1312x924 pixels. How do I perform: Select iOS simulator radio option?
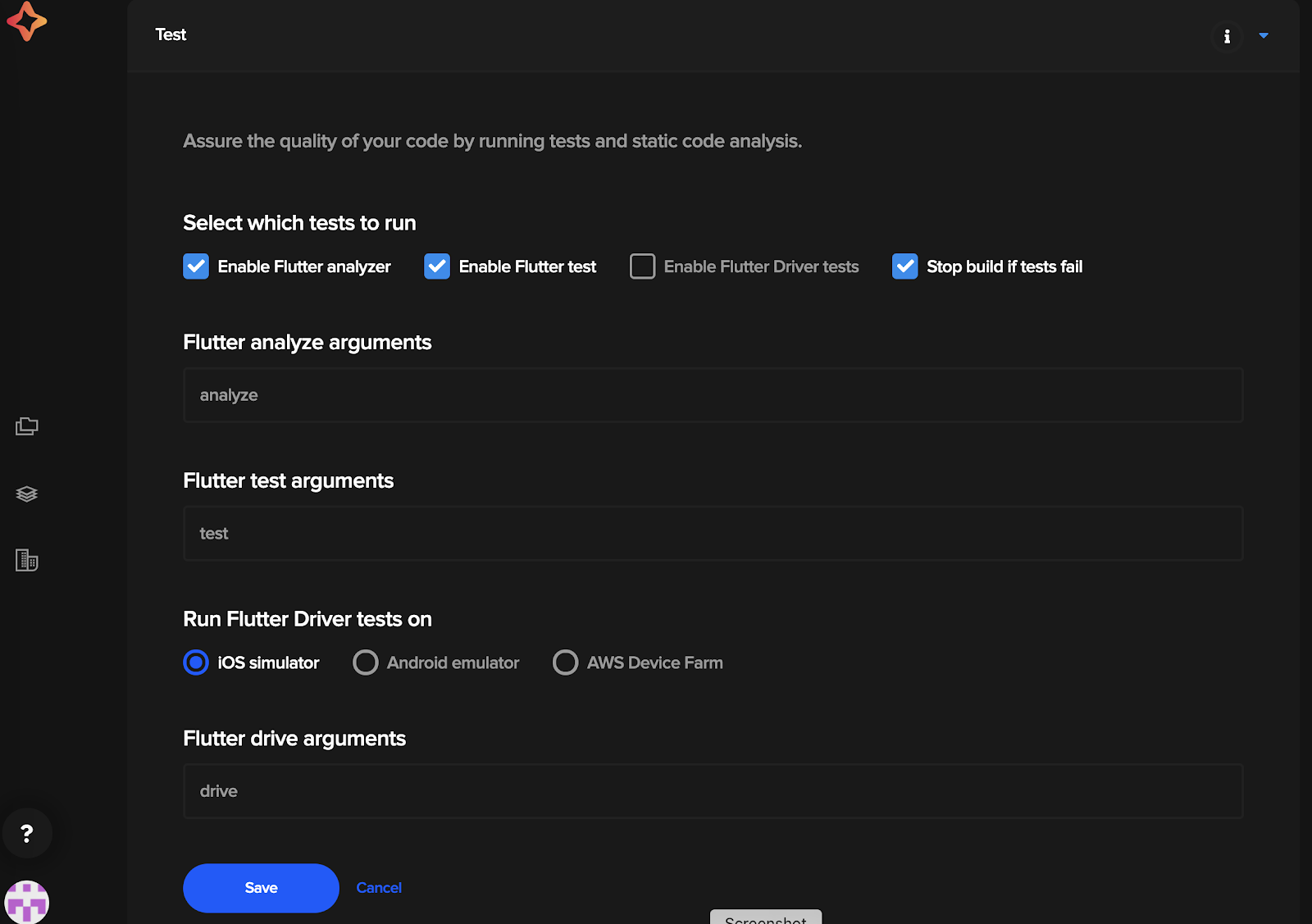click(196, 662)
